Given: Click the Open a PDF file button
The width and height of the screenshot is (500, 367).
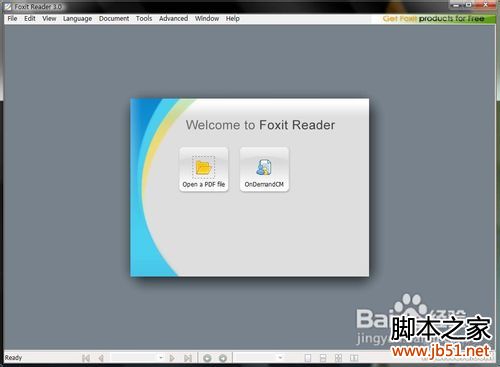Looking at the screenshot, I should click(204, 169).
